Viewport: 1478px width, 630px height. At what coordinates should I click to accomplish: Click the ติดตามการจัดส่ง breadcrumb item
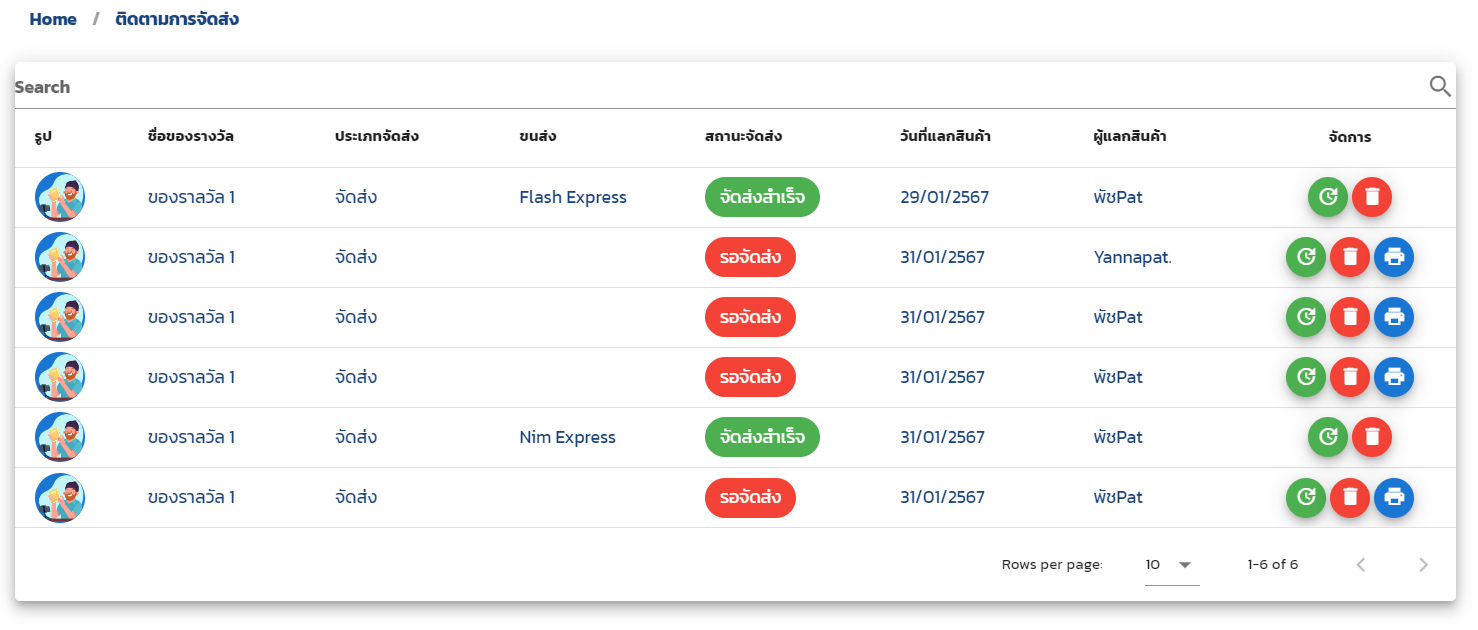tap(177, 19)
